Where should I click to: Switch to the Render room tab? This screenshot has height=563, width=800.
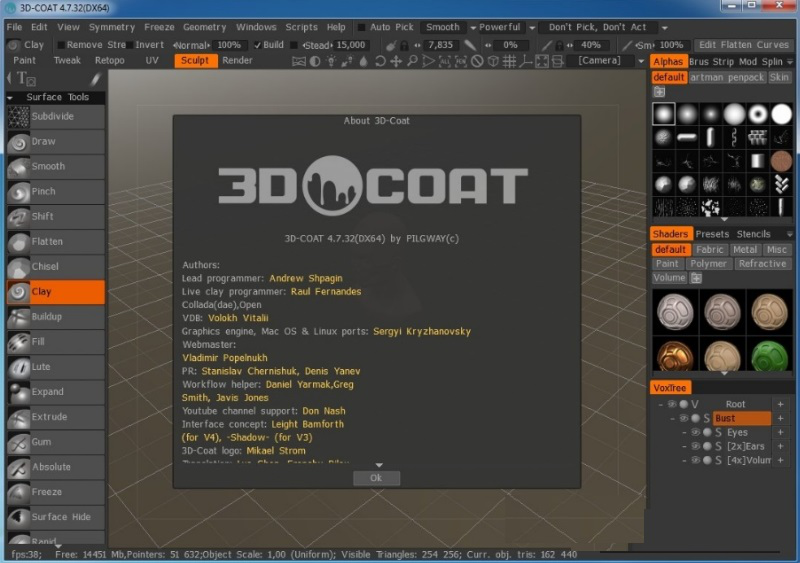(237, 60)
